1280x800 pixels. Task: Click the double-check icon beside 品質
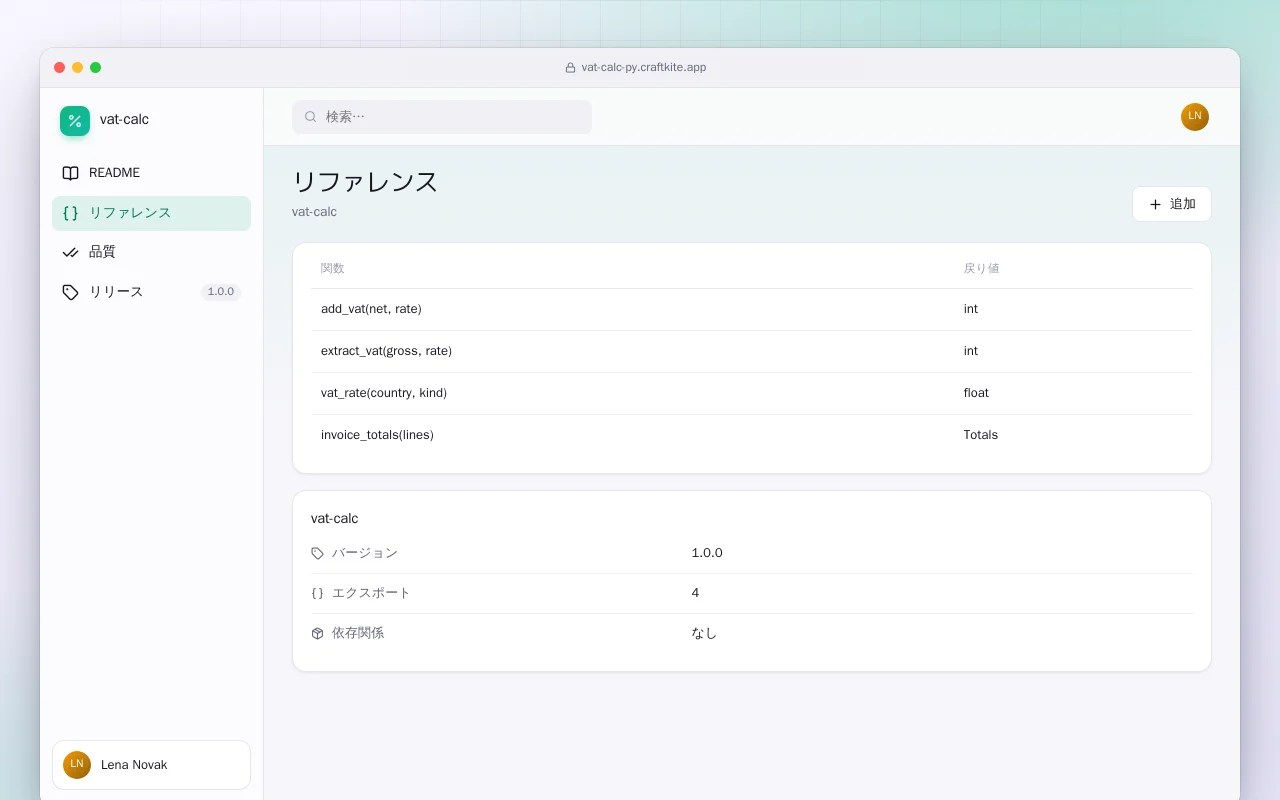[x=70, y=252]
